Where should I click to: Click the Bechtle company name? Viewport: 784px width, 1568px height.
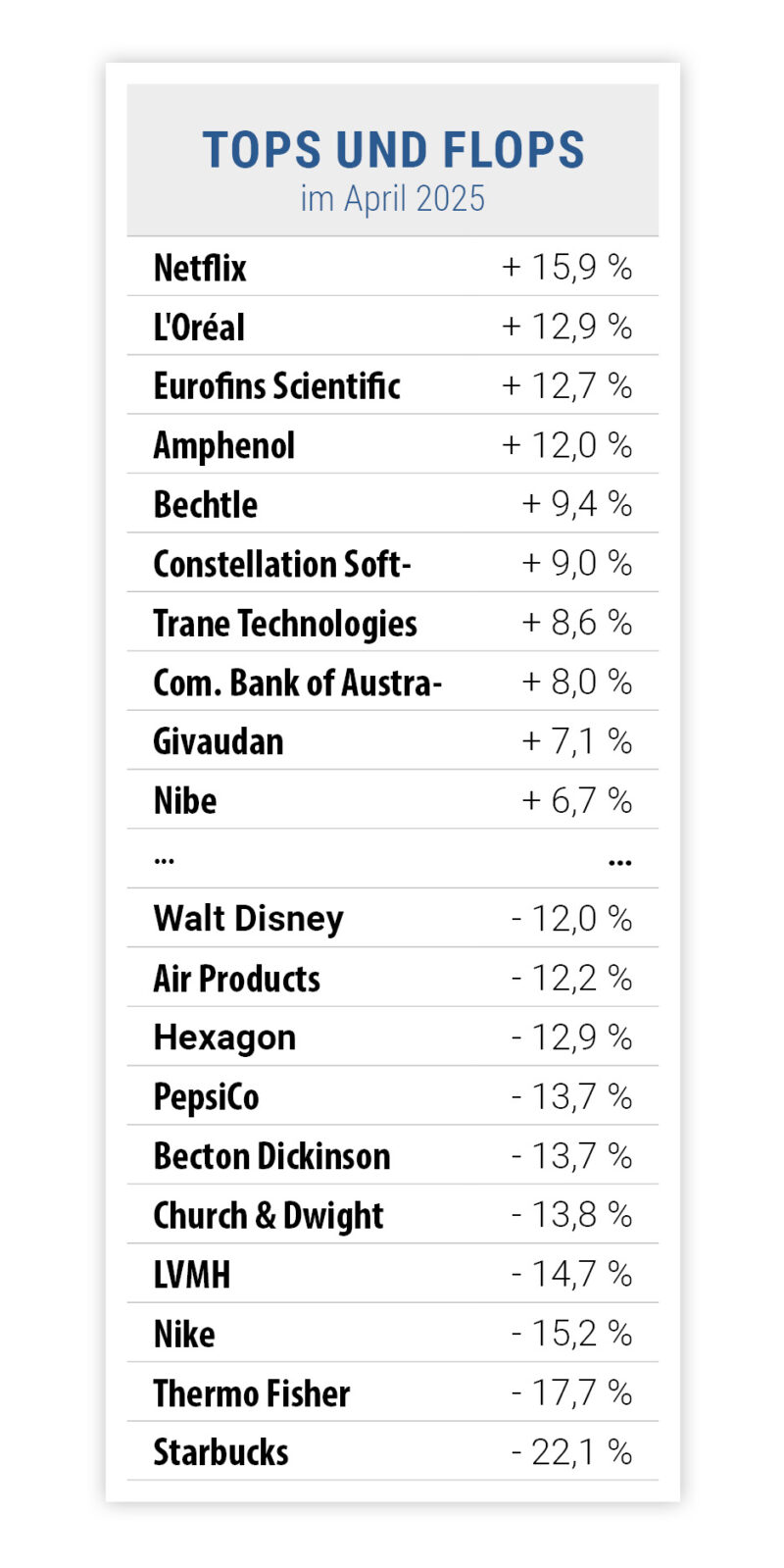point(206,504)
